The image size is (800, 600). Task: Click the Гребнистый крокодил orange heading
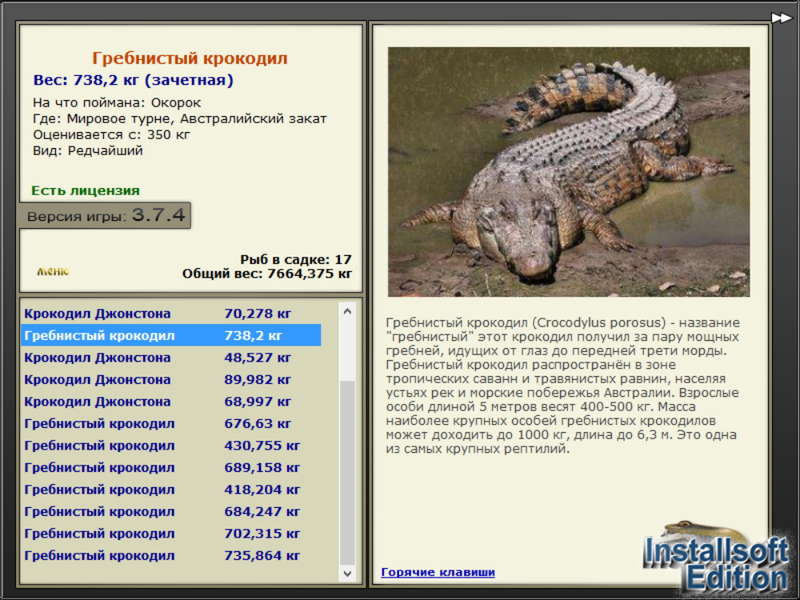pos(190,58)
